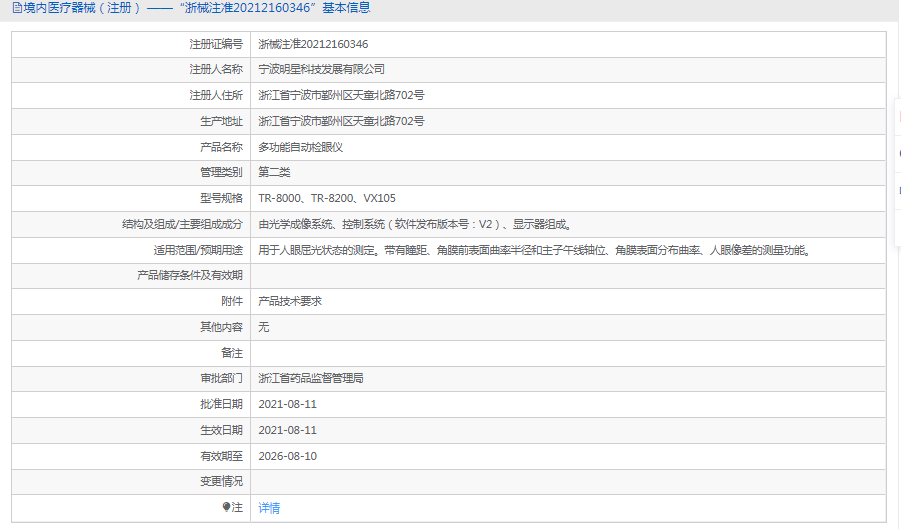
Task: Click the 批准日期 value 2021-08-11
Action: click(287, 404)
